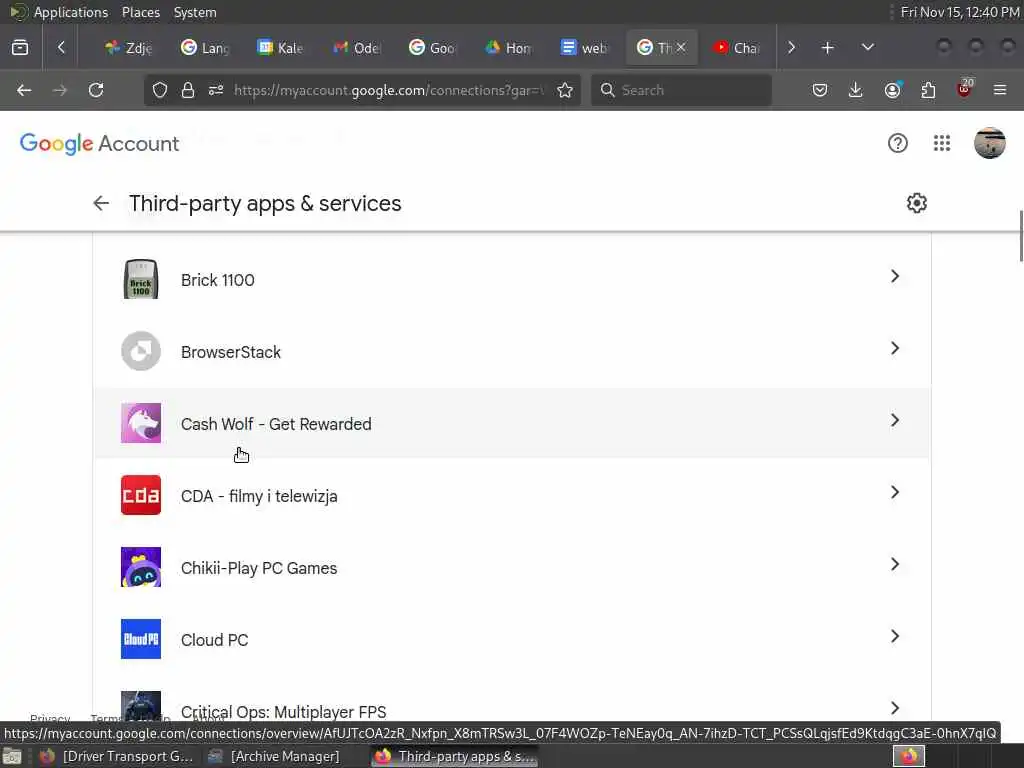
Task: Click the clock in top panel
Action: pyautogui.click(x=959, y=12)
